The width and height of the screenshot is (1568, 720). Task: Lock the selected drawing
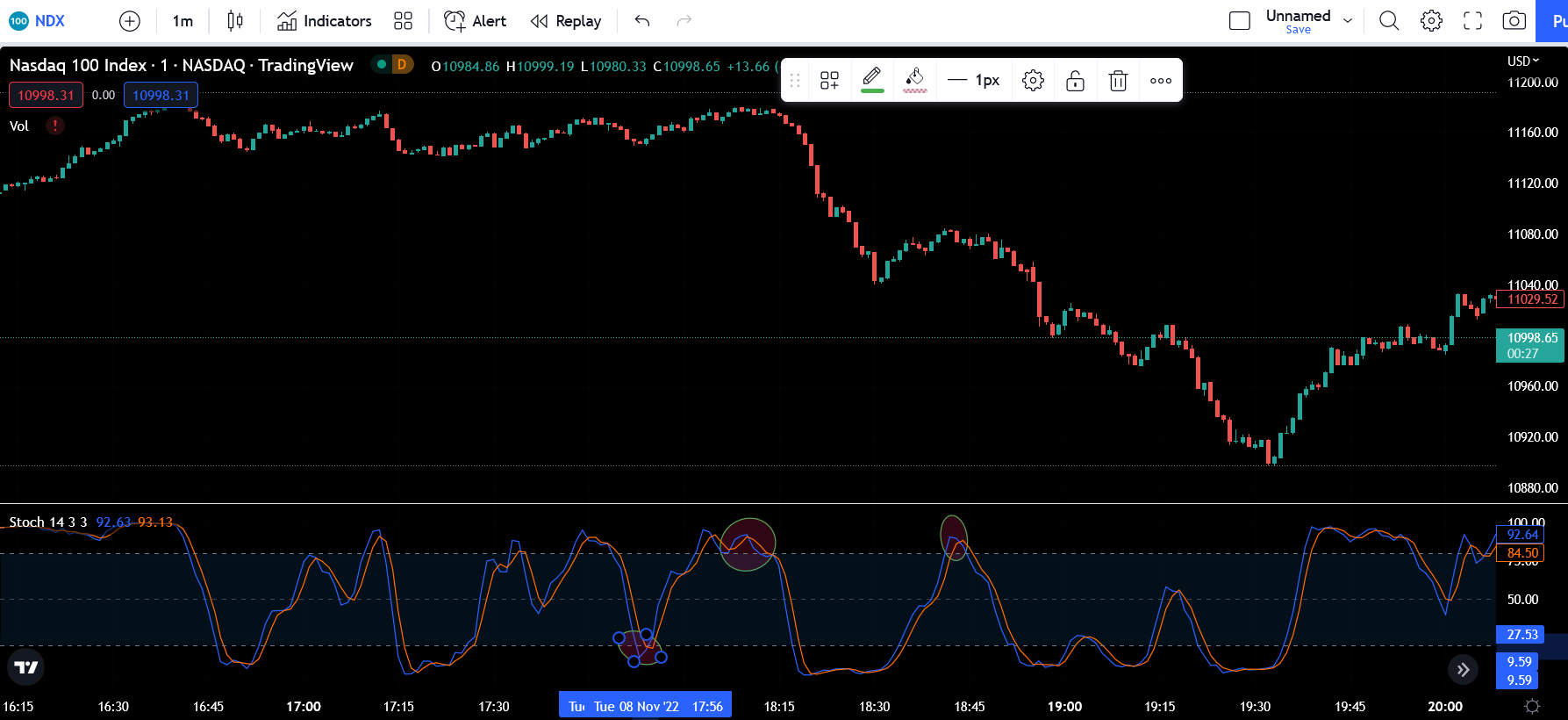pos(1075,81)
